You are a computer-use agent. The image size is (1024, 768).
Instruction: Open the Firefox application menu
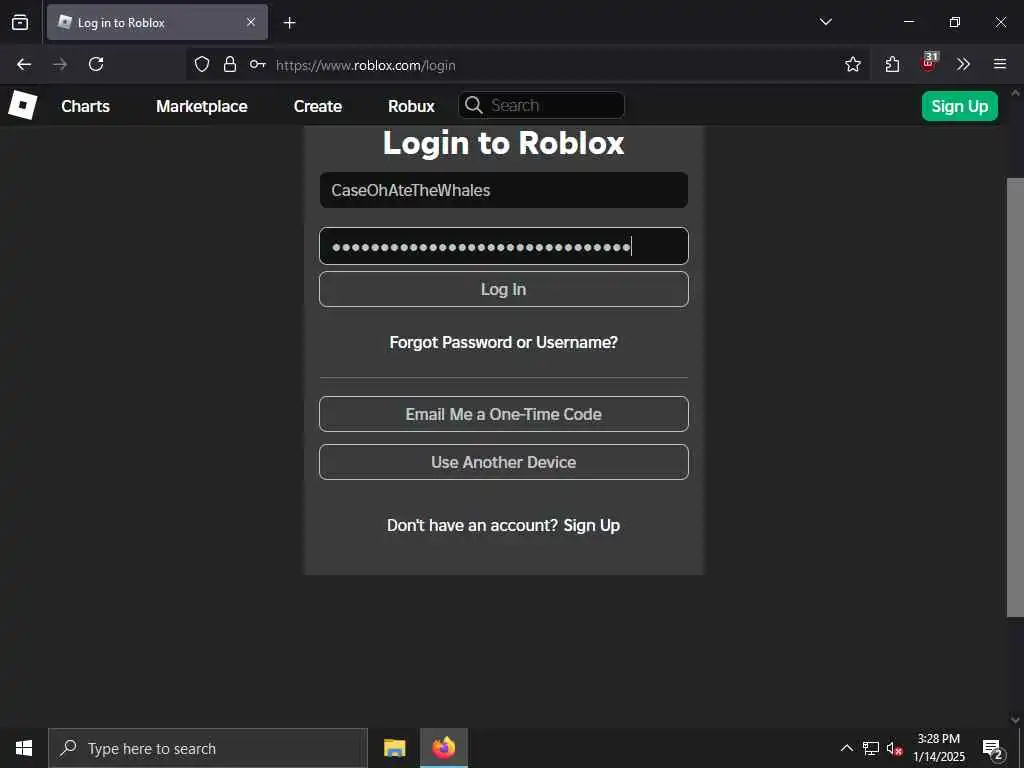1000,64
